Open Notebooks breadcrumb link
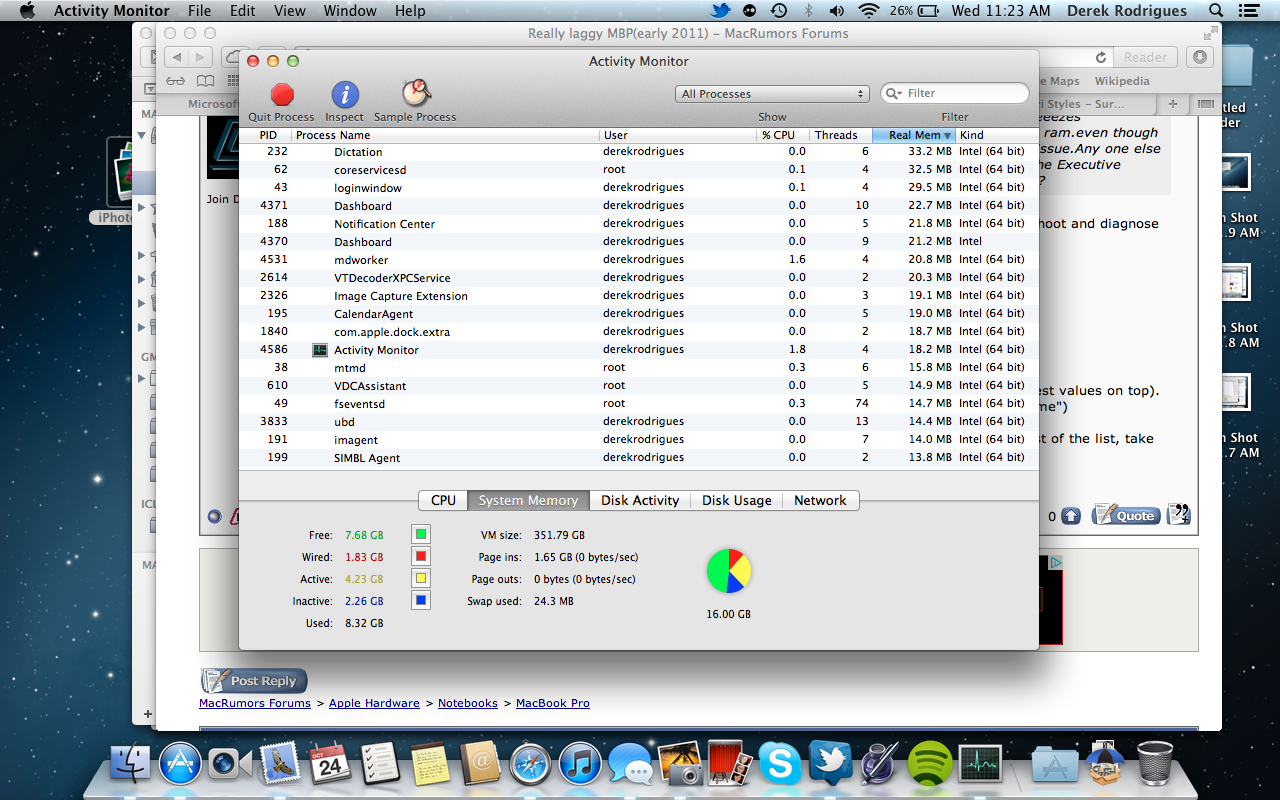Image resolution: width=1280 pixels, height=800 pixels. [x=467, y=703]
